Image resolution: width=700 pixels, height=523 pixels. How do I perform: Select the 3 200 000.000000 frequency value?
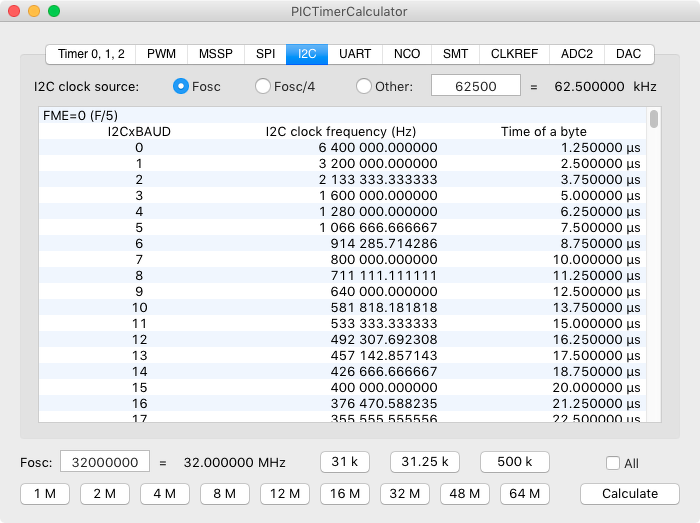pos(378,164)
